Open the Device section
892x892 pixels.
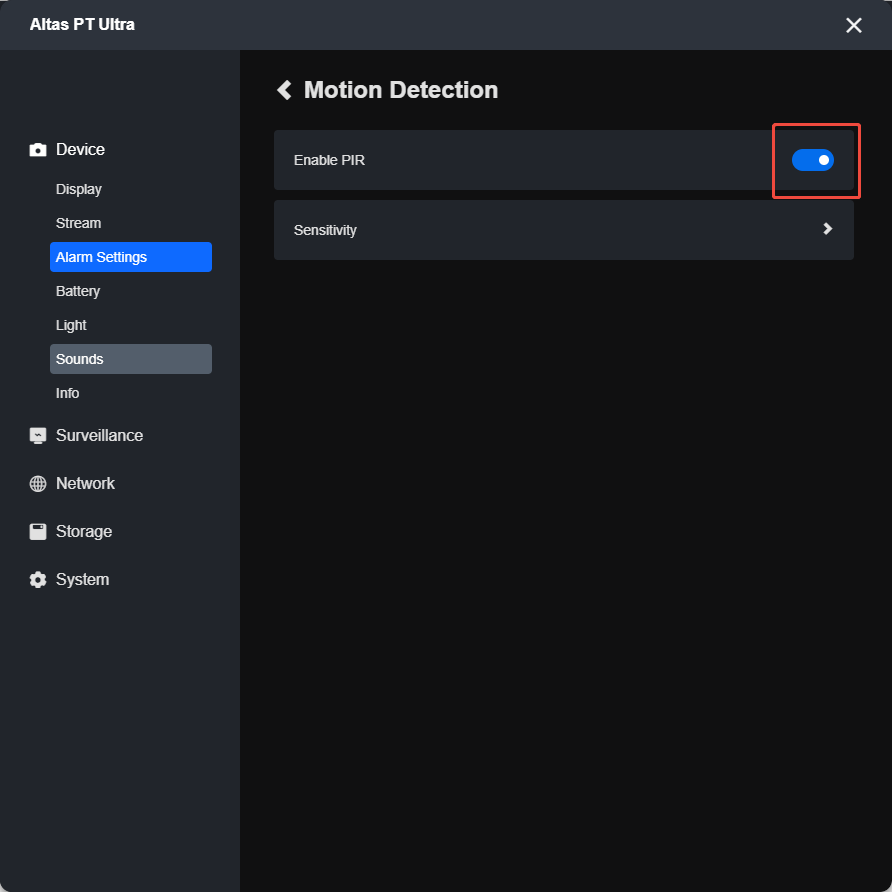point(80,150)
